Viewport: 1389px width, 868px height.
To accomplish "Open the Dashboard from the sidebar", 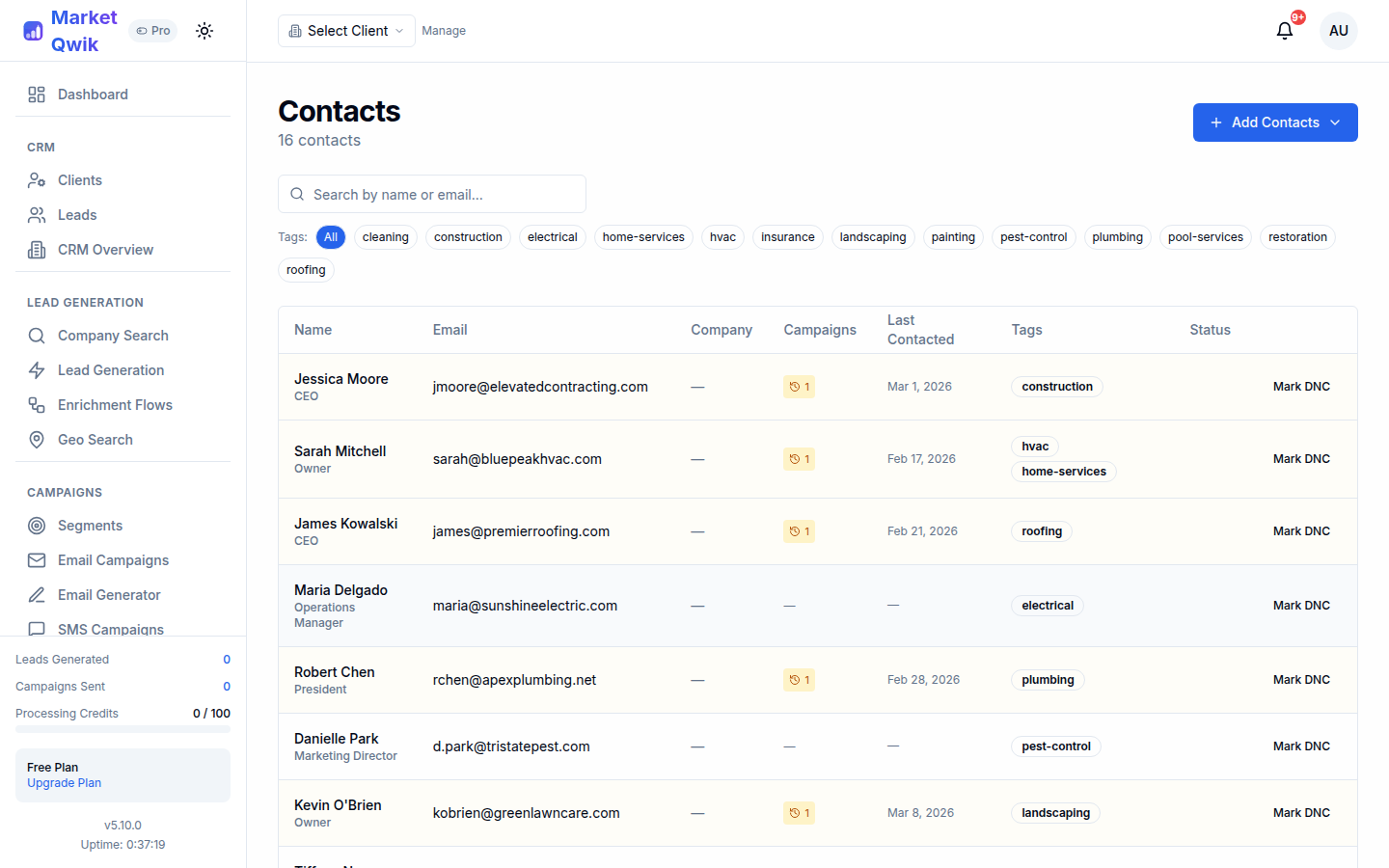I will point(93,94).
